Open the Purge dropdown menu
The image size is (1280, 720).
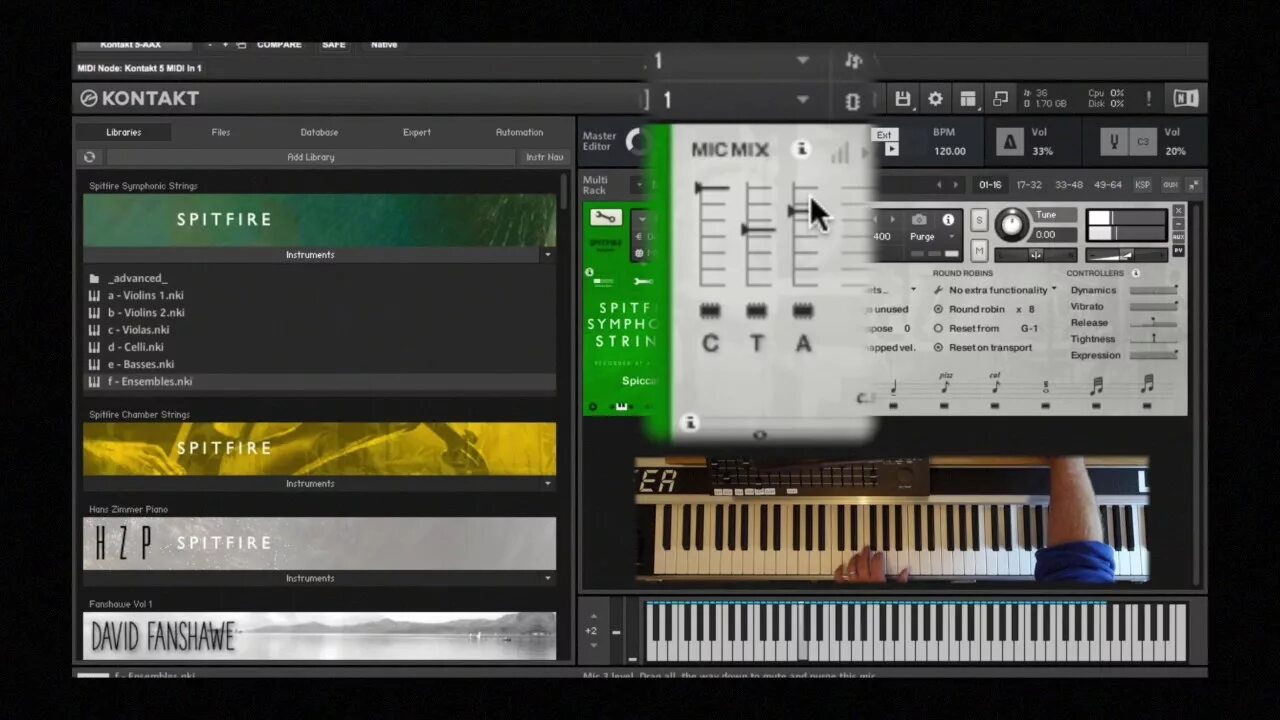[933, 237]
